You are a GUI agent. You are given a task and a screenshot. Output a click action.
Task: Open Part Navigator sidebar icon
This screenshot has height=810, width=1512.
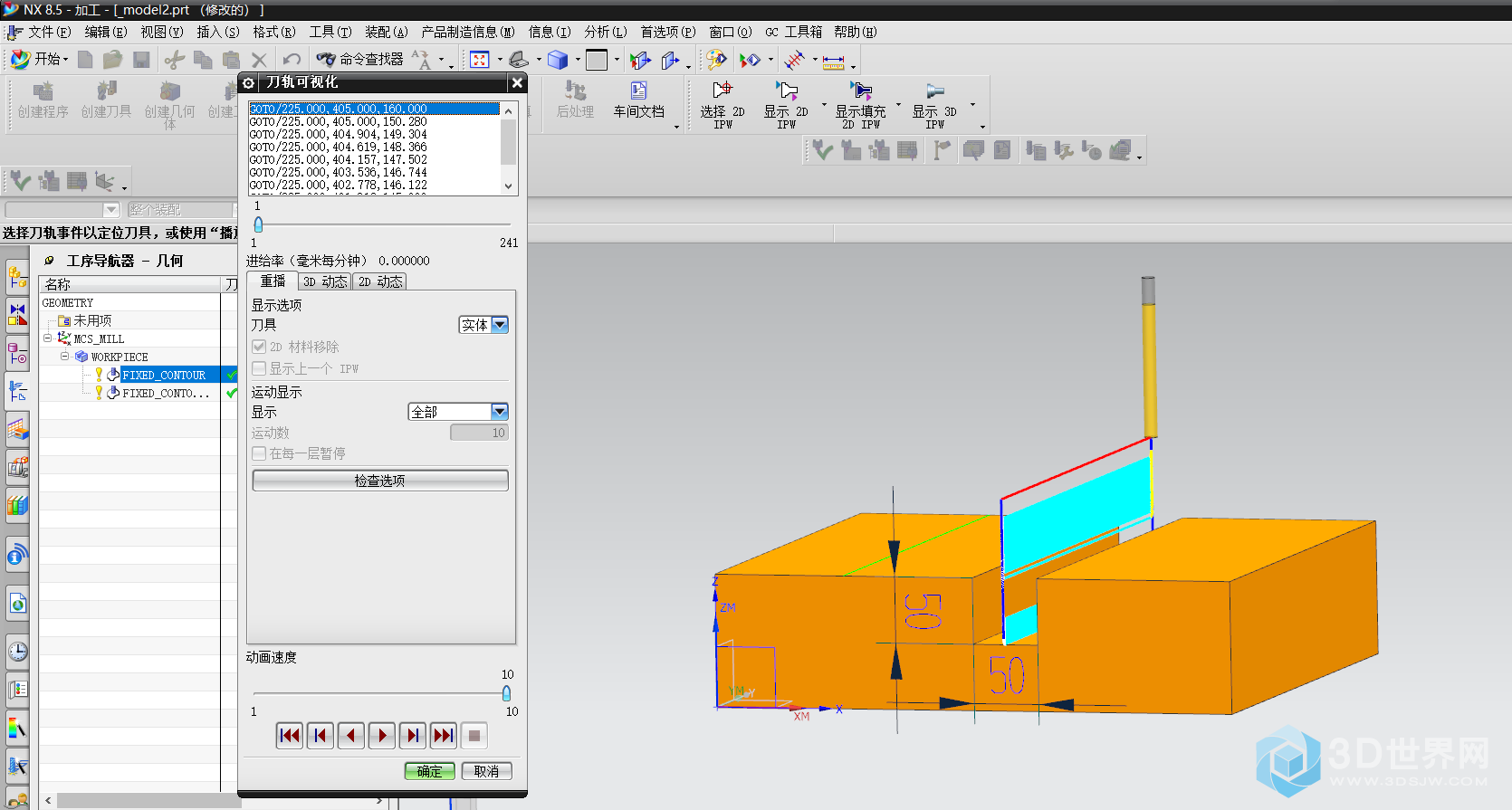pyautogui.click(x=17, y=352)
